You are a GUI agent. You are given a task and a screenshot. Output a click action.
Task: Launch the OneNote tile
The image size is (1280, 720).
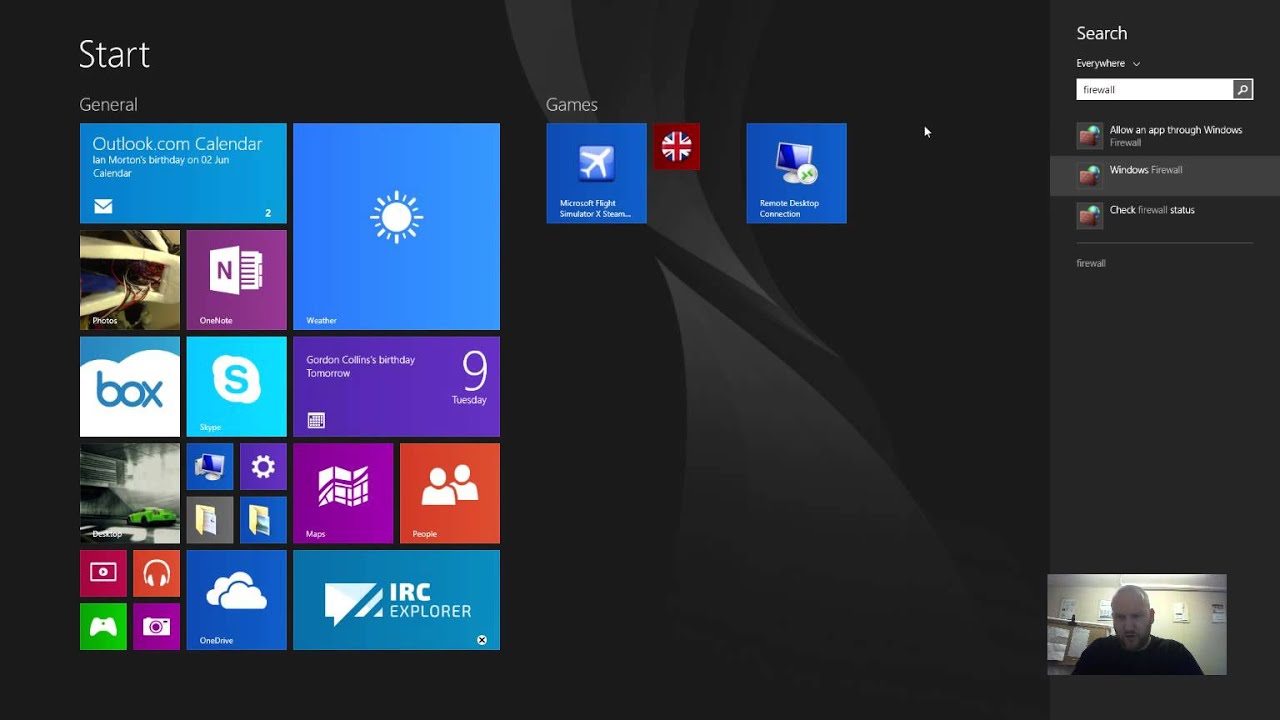click(236, 280)
